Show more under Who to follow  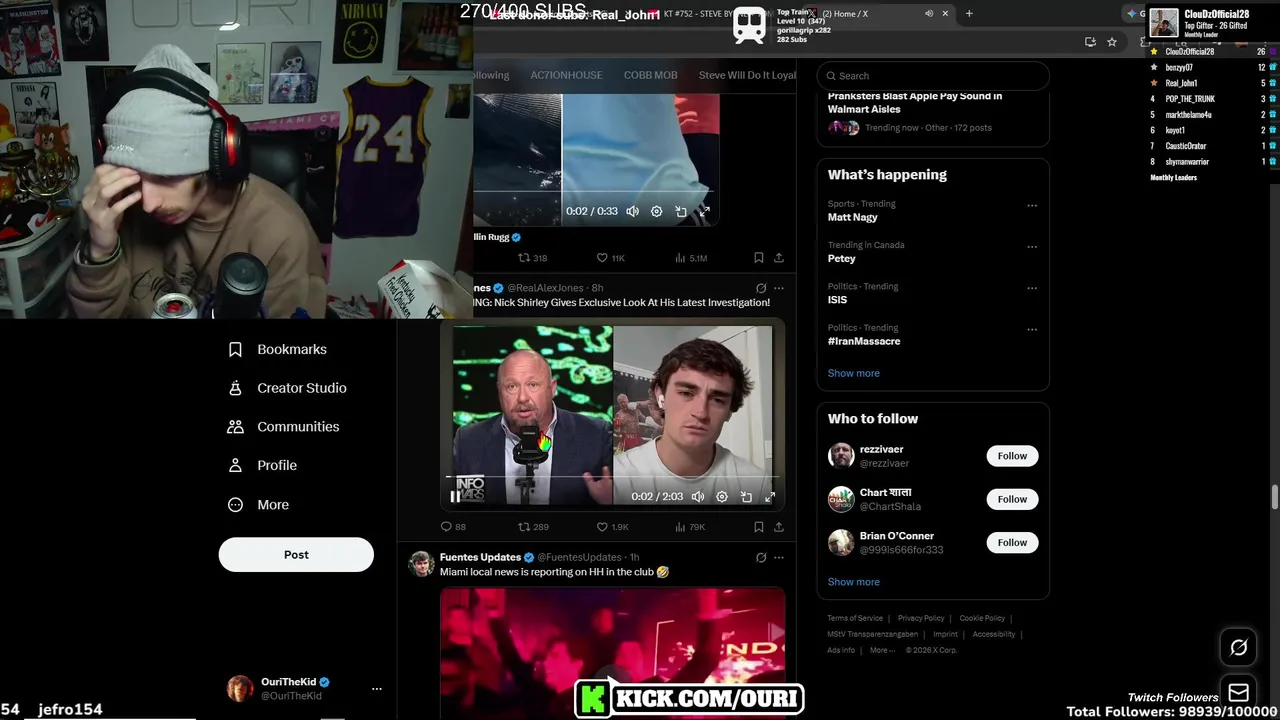click(854, 582)
